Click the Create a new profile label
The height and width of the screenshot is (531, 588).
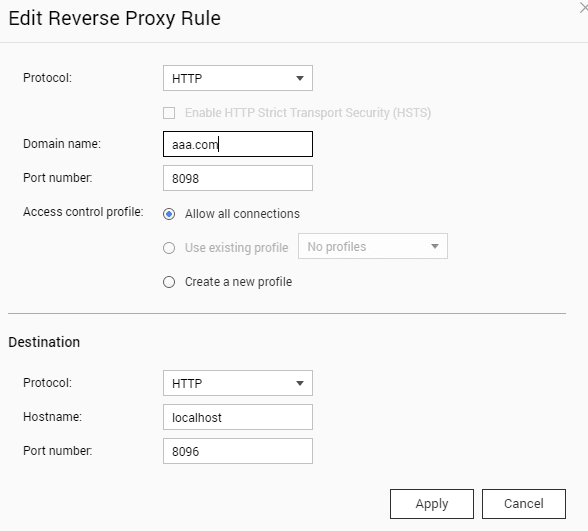click(238, 282)
